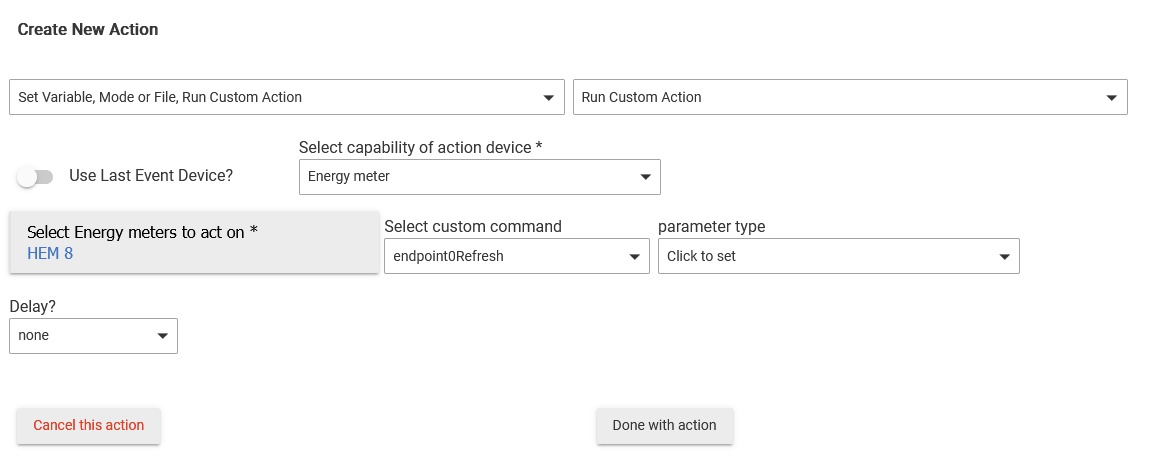The width and height of the screenshot is (1154, 463).
Task: Click arrow on Set Variable, Mode or File dropdown
Action: click(x=548, y=98)
